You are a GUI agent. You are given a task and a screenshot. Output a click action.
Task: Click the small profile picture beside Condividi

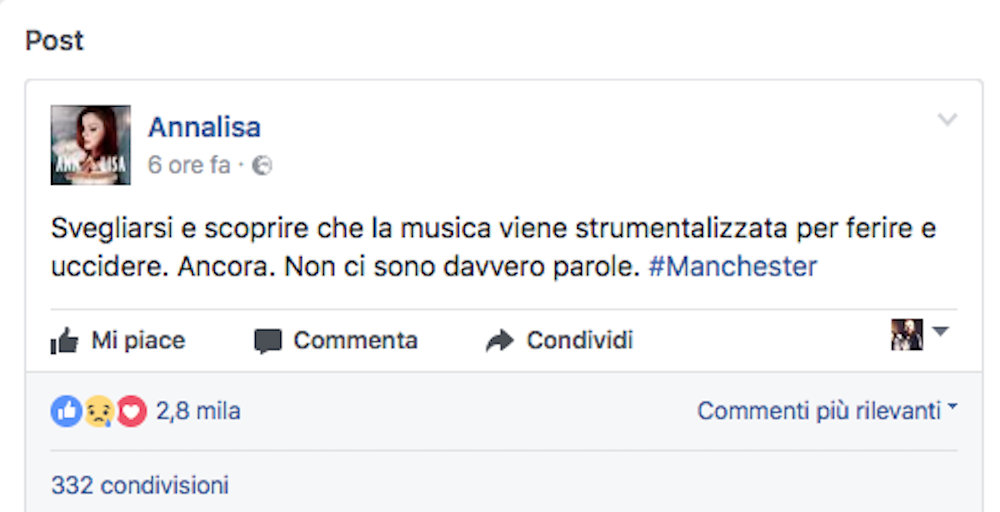[x=906, y=335]
